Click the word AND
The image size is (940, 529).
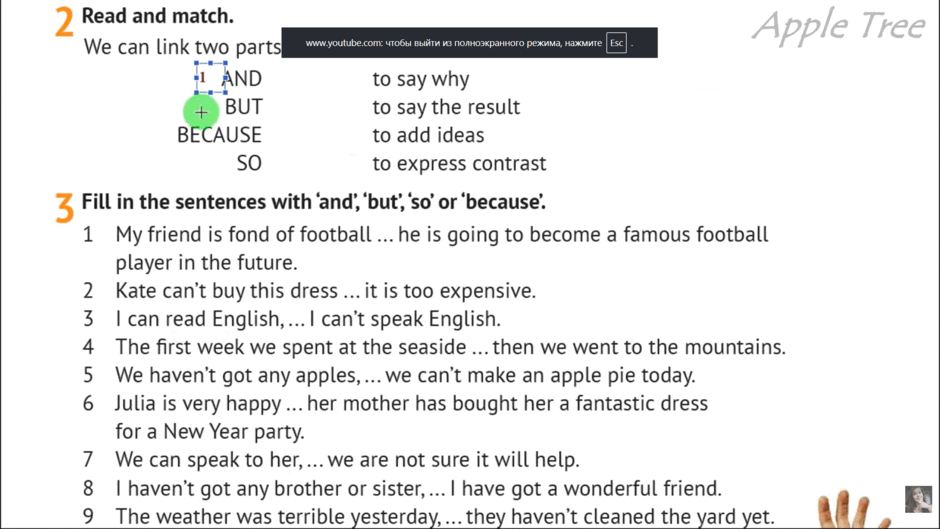coord(242,79)
